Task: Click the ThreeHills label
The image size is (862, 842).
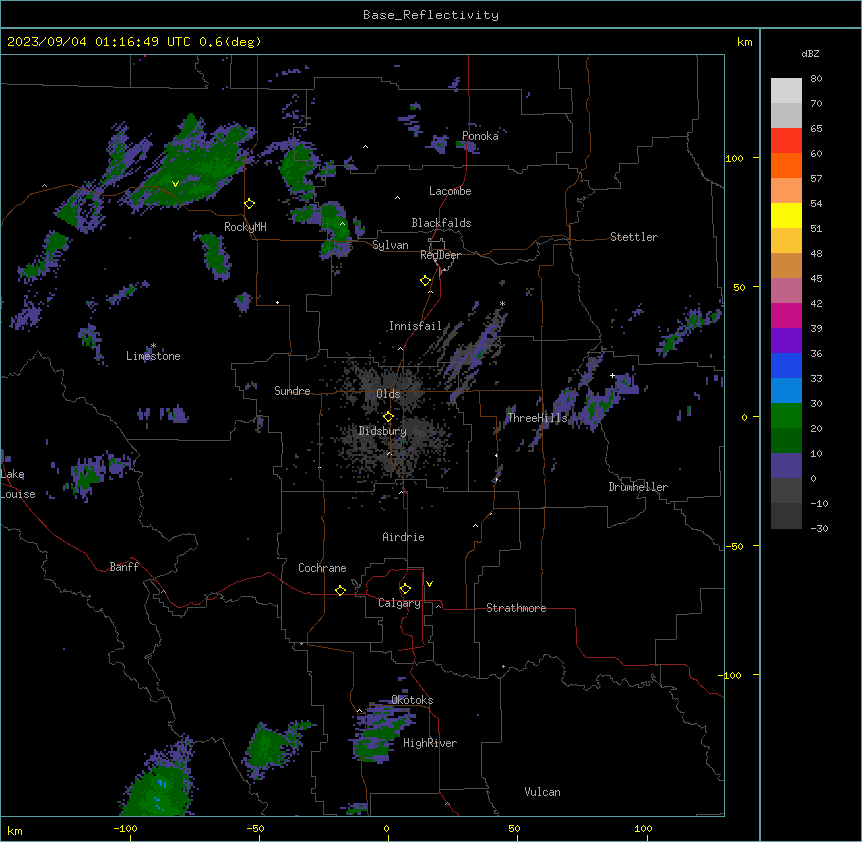Action: click(537, 418)
